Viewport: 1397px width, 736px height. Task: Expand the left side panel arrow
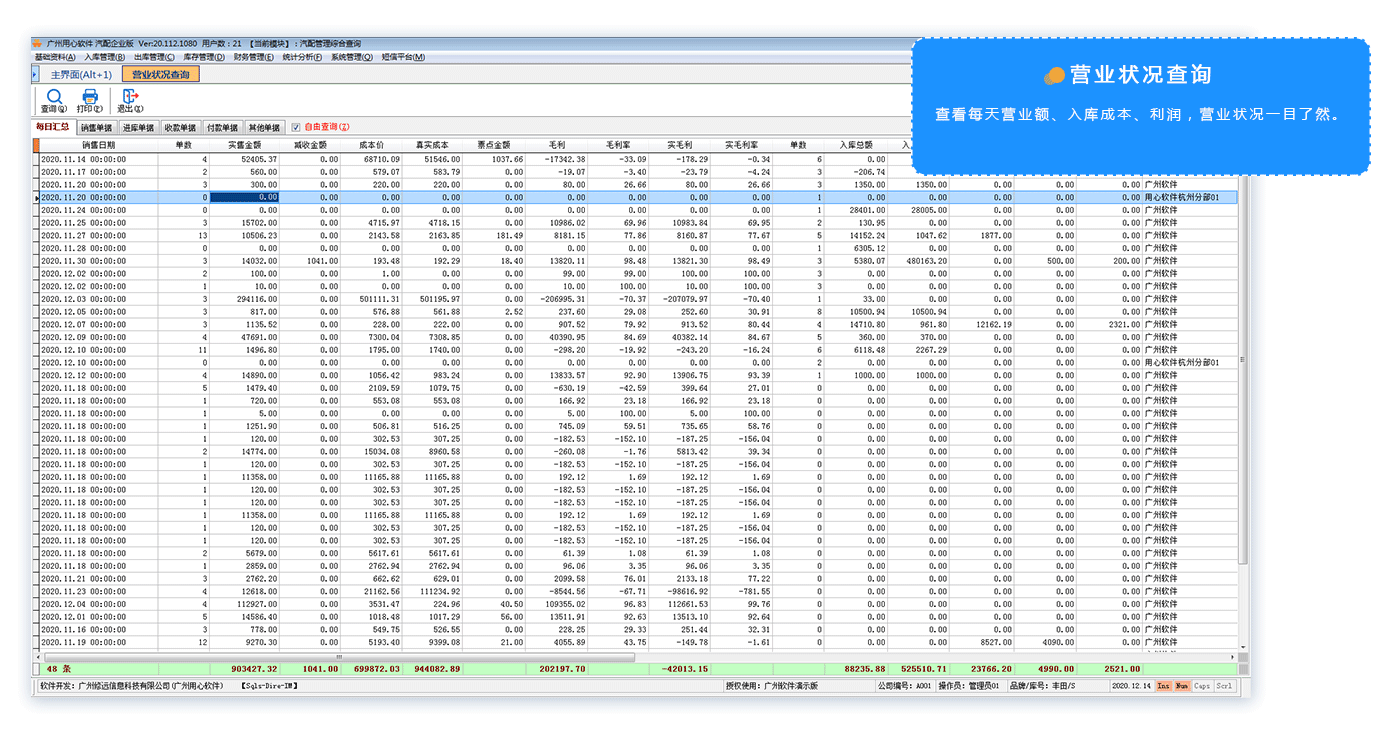[36, 74]
